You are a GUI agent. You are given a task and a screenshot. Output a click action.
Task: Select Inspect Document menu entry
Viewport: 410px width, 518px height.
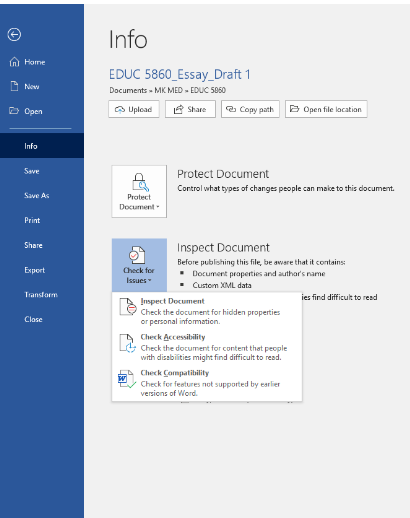point(207,311)
